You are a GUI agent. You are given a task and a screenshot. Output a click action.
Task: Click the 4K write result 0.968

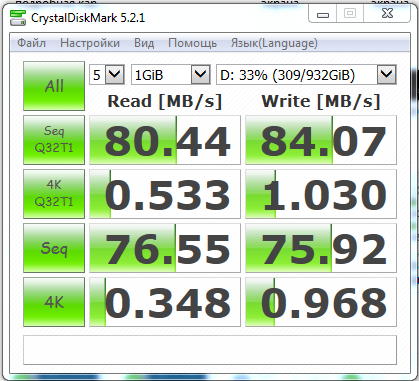point(321,302)
